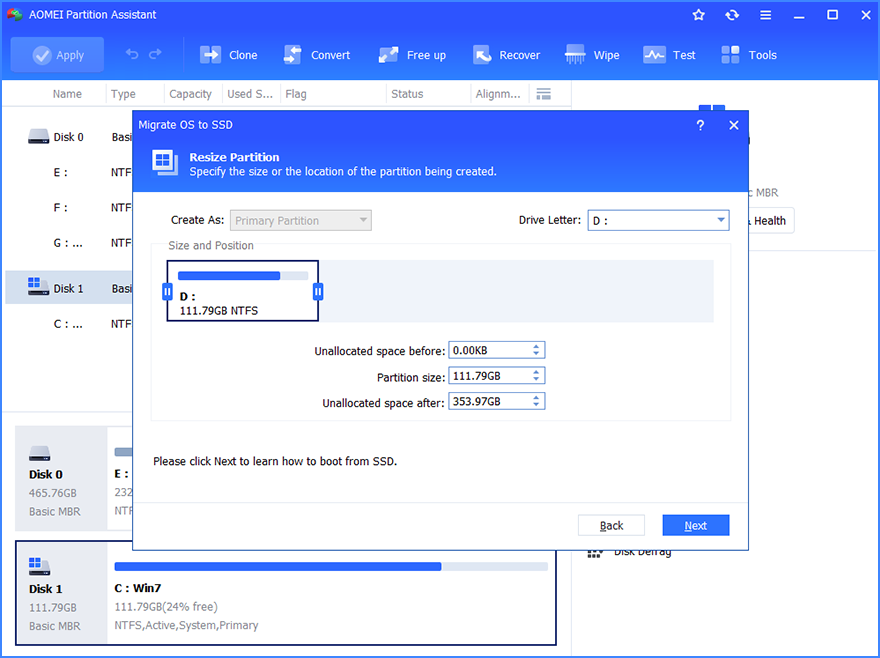880x658 pixels.
Task: Increase Partition size value
Action: (537, 372)
